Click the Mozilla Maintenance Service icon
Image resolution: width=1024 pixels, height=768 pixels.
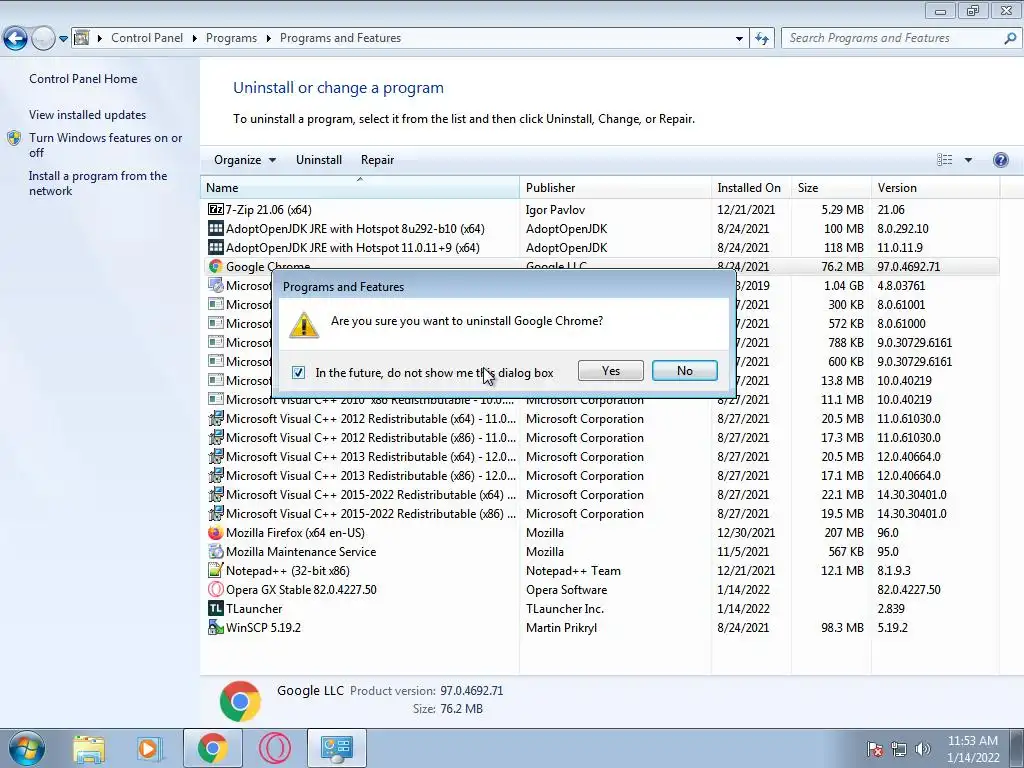[x=216, y=552]
